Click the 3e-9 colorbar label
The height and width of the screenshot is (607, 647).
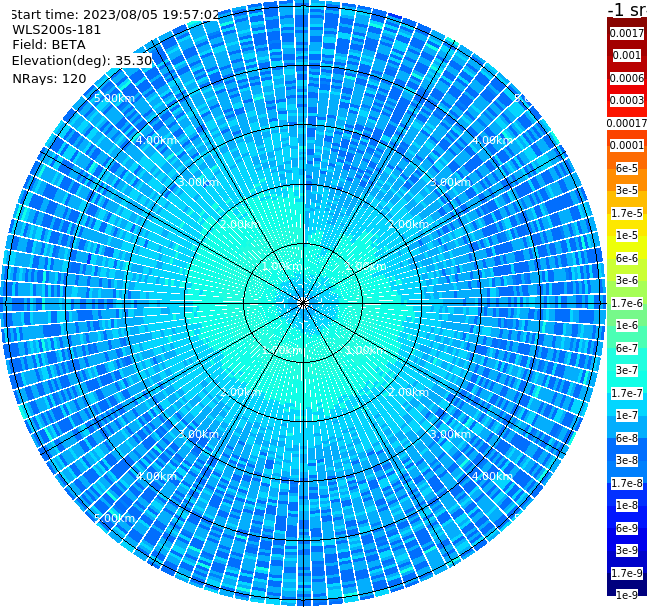(x=627, y=550)
